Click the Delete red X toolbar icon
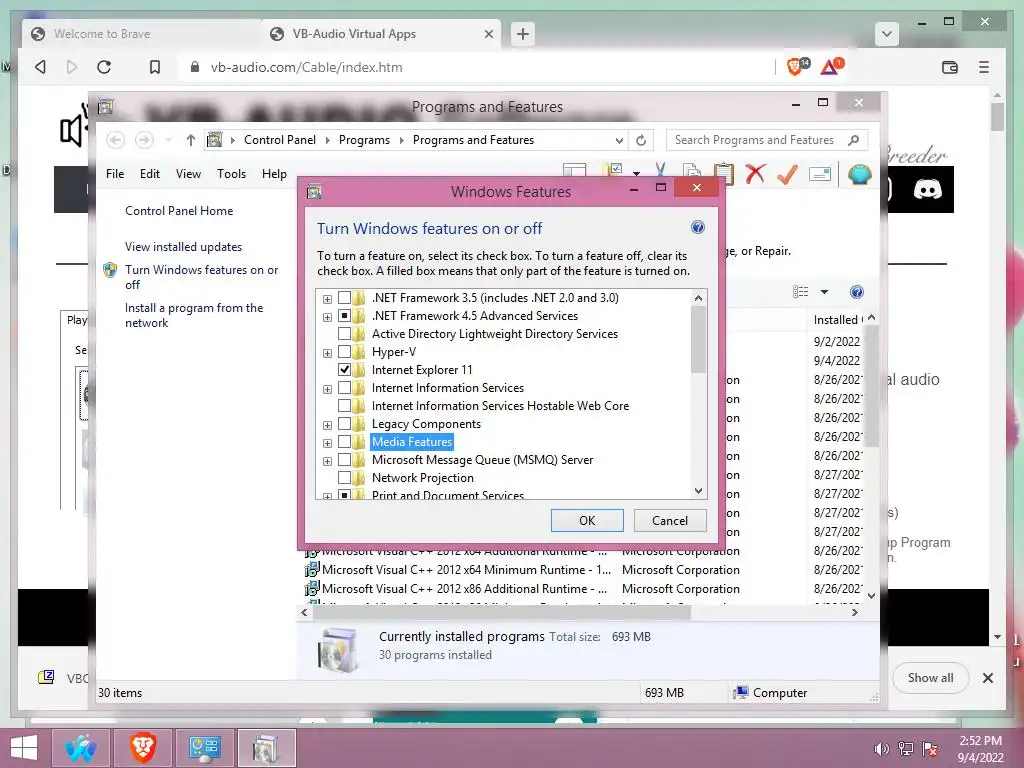Screen dimensions: 1024x768 [755, 174]
